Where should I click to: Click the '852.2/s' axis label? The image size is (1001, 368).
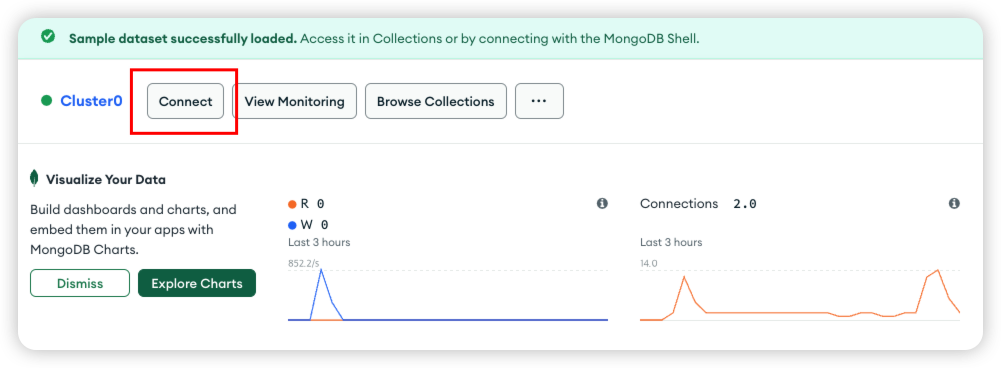pyautogui.click(x=304, y=263)
